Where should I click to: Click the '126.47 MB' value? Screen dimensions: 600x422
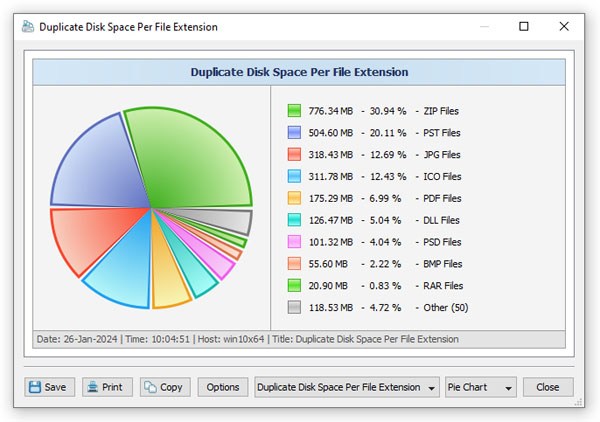(x=331, y=220)
